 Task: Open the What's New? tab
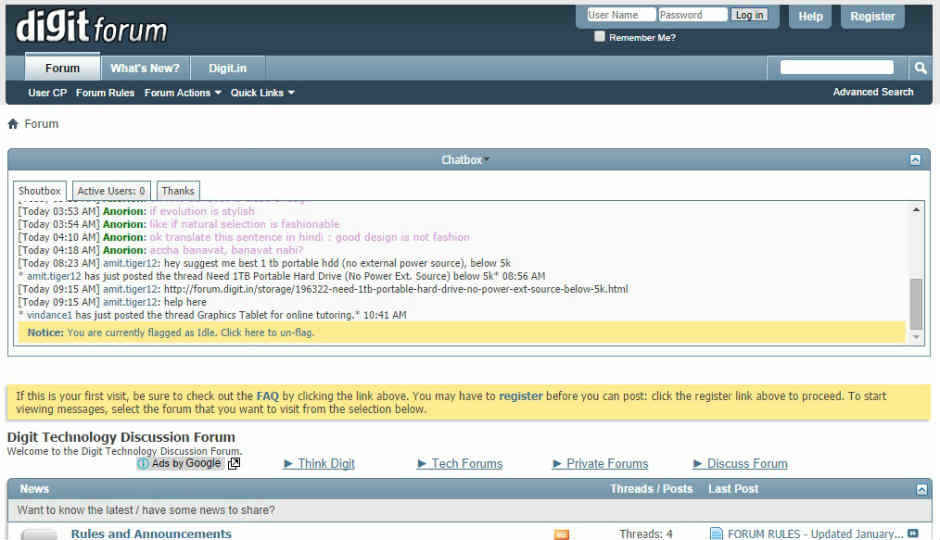[144, 68]
